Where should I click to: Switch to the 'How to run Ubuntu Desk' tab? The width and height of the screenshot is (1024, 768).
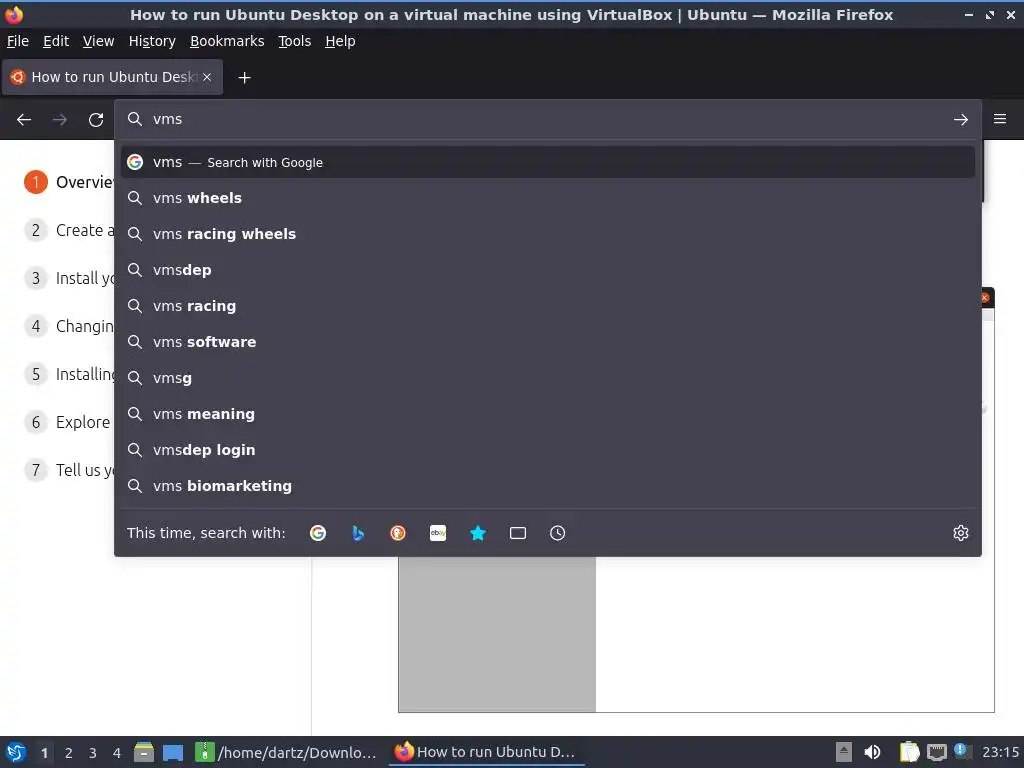(113, 77)
